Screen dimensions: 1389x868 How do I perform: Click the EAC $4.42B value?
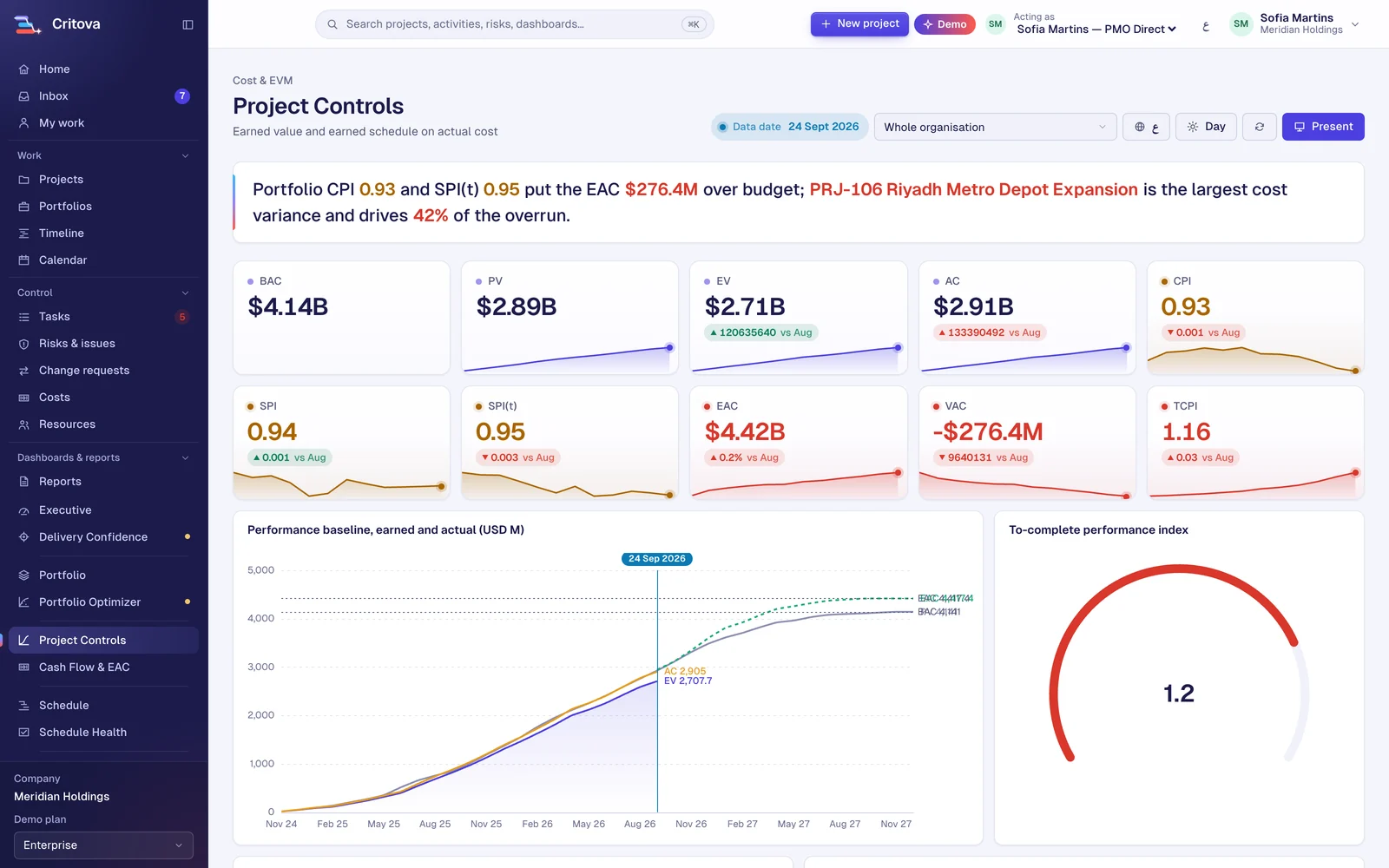(745, 432)
